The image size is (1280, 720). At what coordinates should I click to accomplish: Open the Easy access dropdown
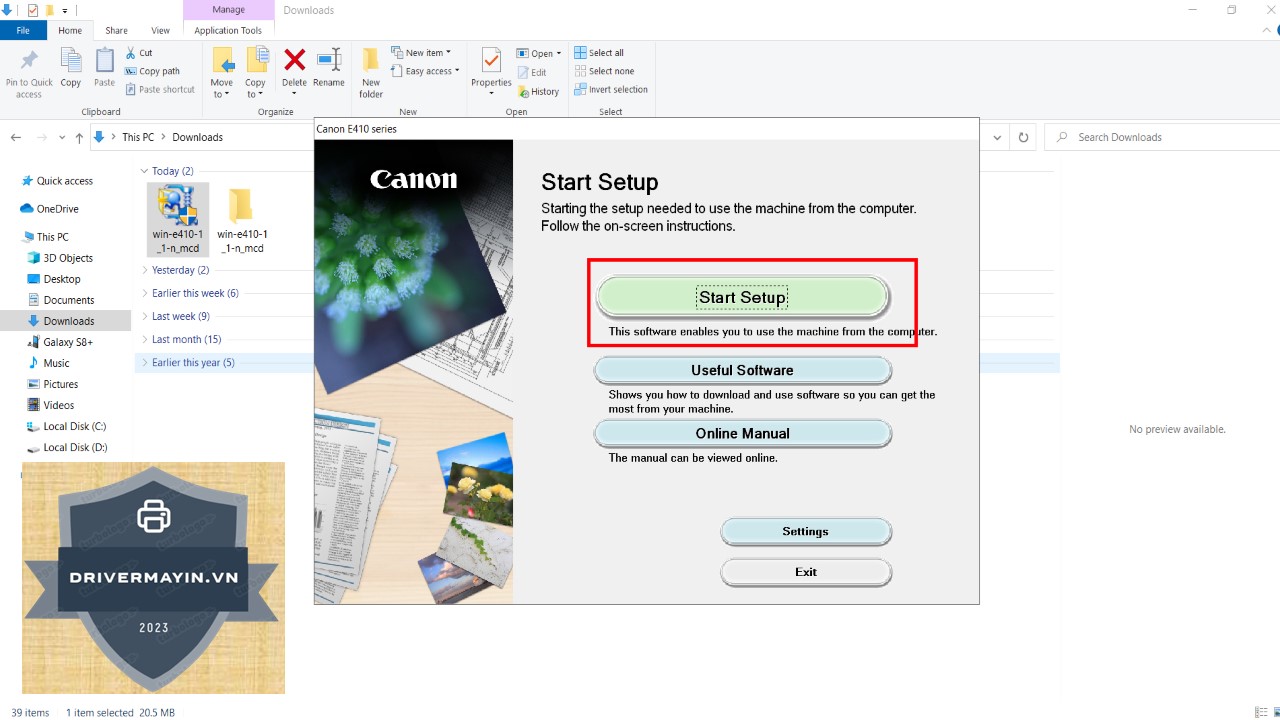pyautogui.click(x=433, y=71)
